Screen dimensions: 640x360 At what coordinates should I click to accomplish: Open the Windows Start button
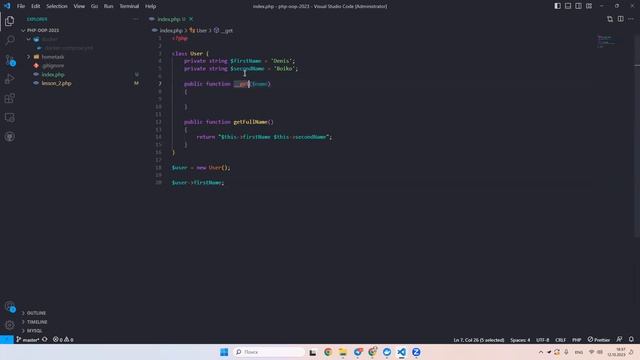pyautogui.click(x=224, y=352)
